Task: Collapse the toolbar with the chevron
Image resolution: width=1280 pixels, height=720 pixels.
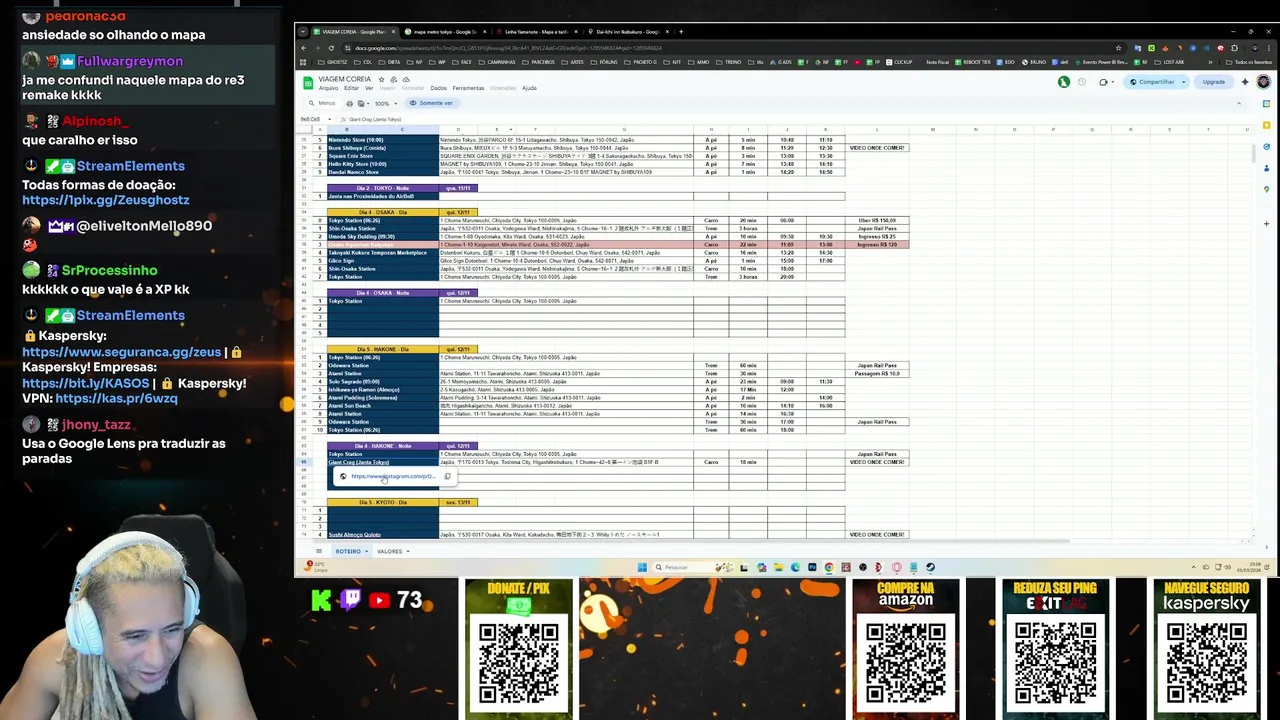Action: (1238, 103)
